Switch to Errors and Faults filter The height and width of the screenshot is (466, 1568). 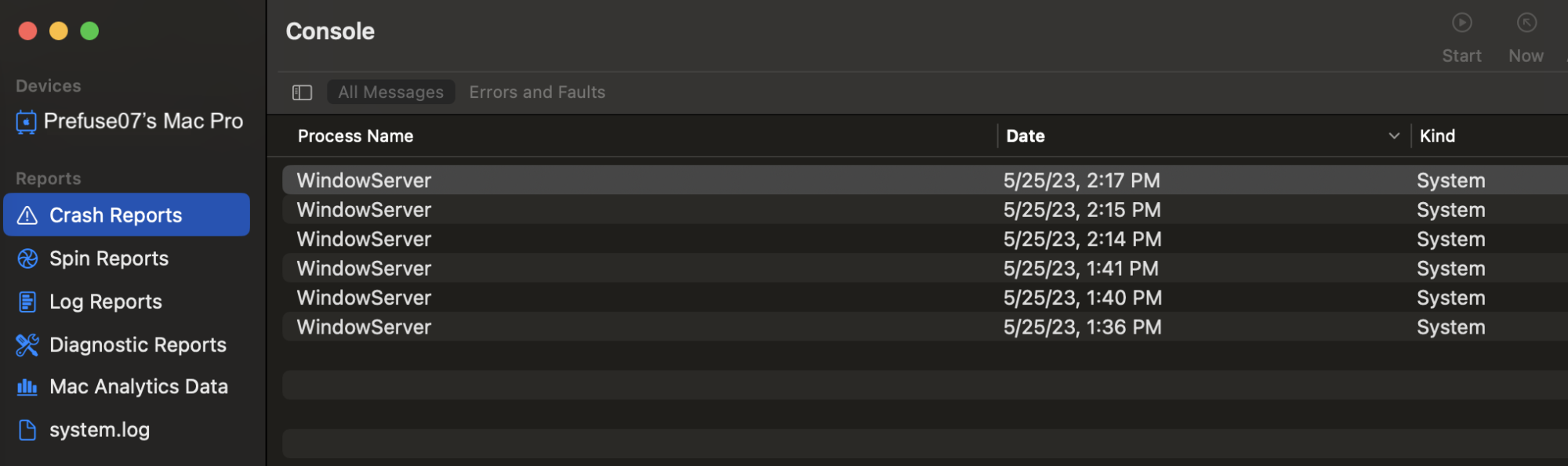537,92
